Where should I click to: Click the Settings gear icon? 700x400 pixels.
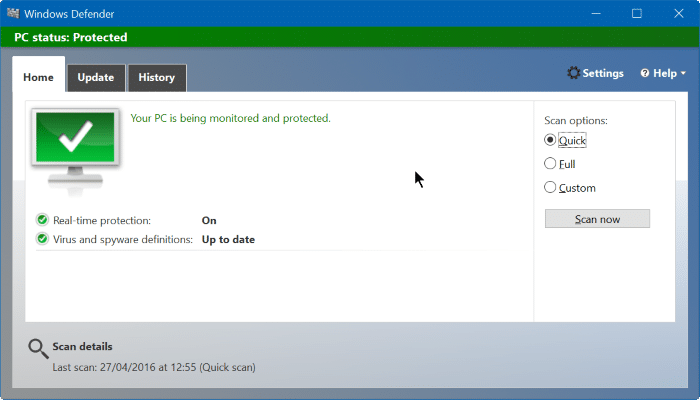point(573,73)
